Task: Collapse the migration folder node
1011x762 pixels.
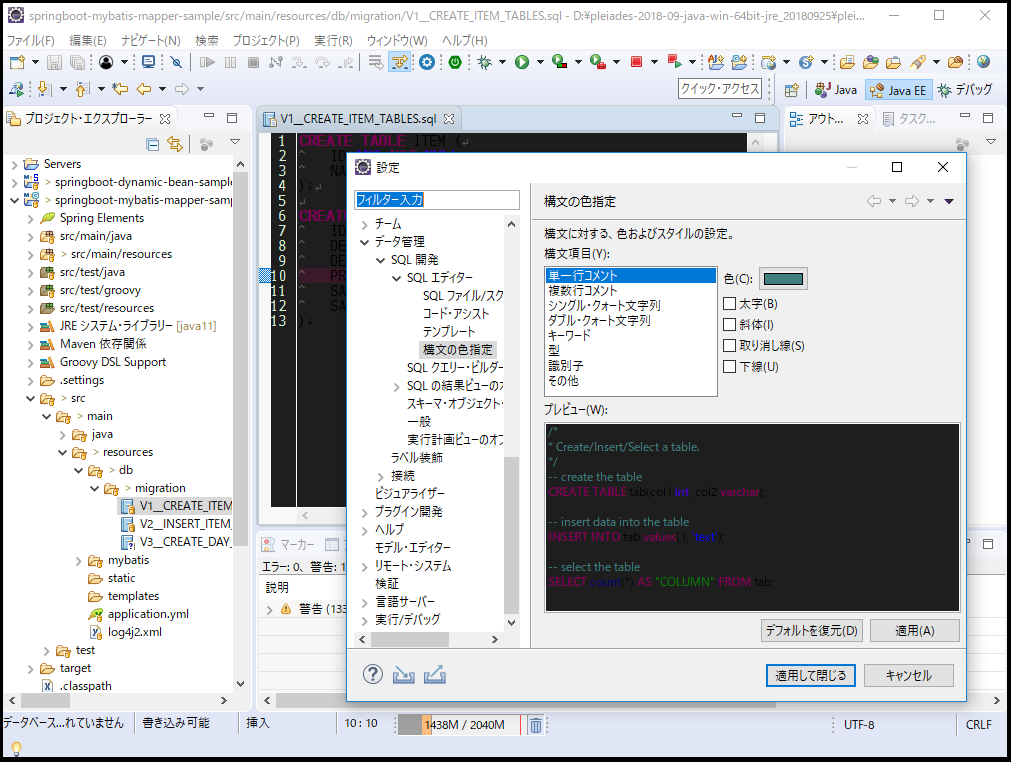Action: pos(94,489)
